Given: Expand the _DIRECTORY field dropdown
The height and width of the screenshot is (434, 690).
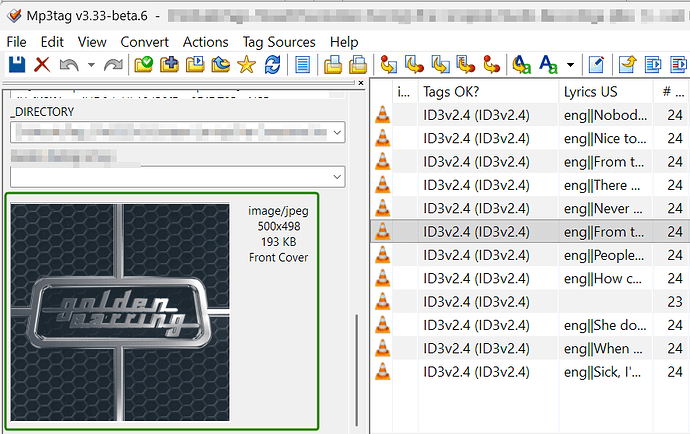Looking at the screenshot, I should (x=337, y=132).
